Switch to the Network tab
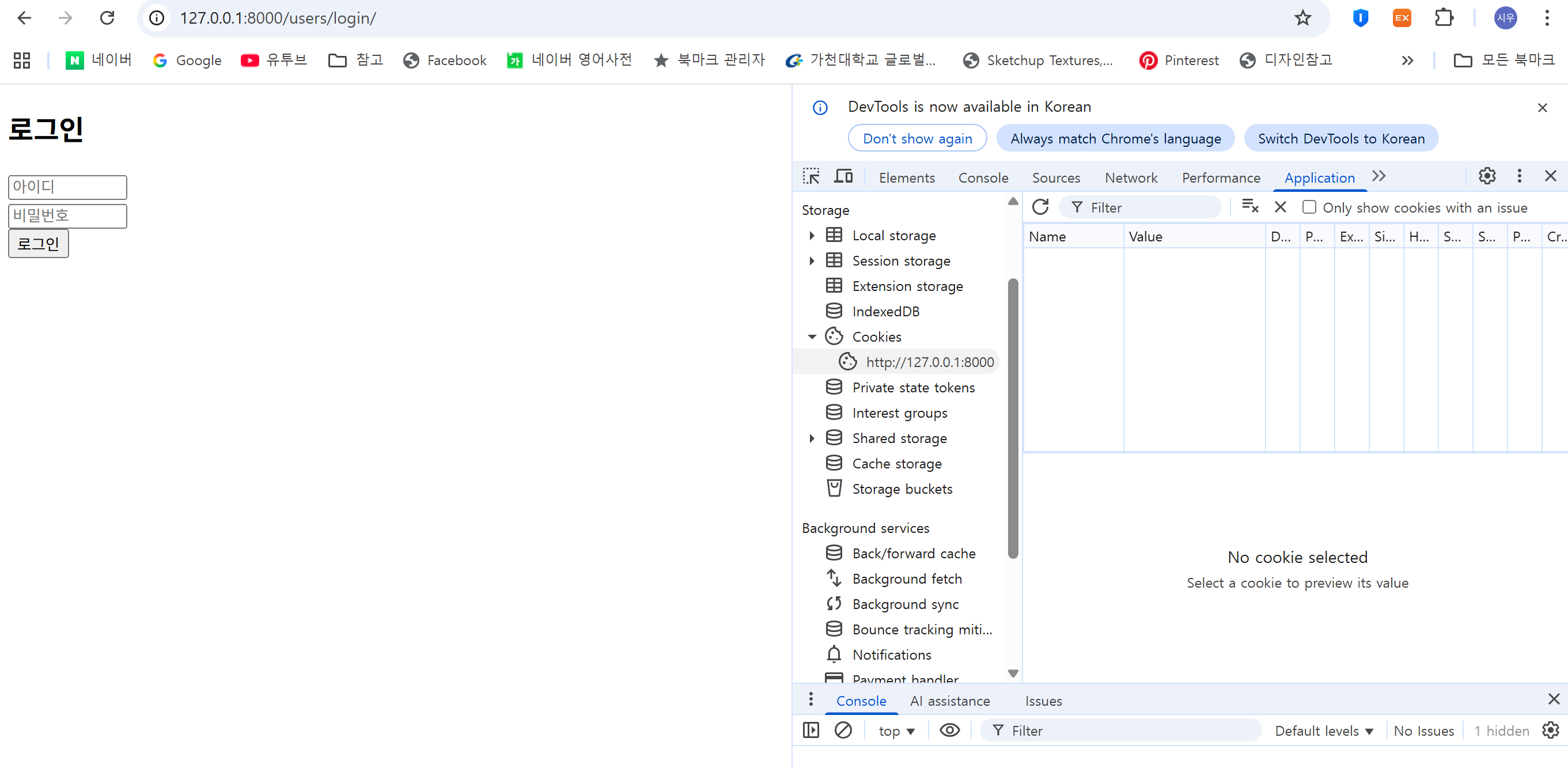This screenshot has width=1568, height=768. click(x=1130, y=177)
